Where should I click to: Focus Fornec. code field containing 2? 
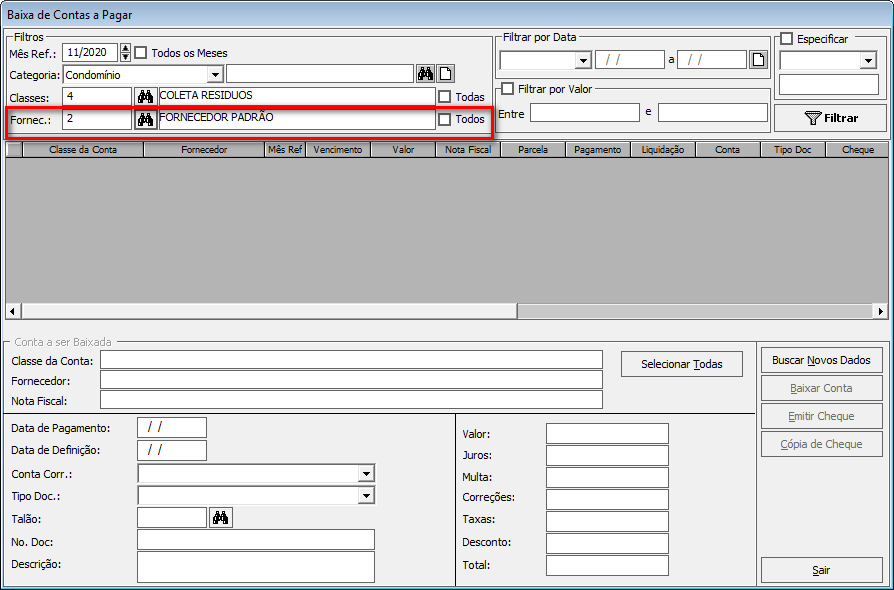coord(97,119)
